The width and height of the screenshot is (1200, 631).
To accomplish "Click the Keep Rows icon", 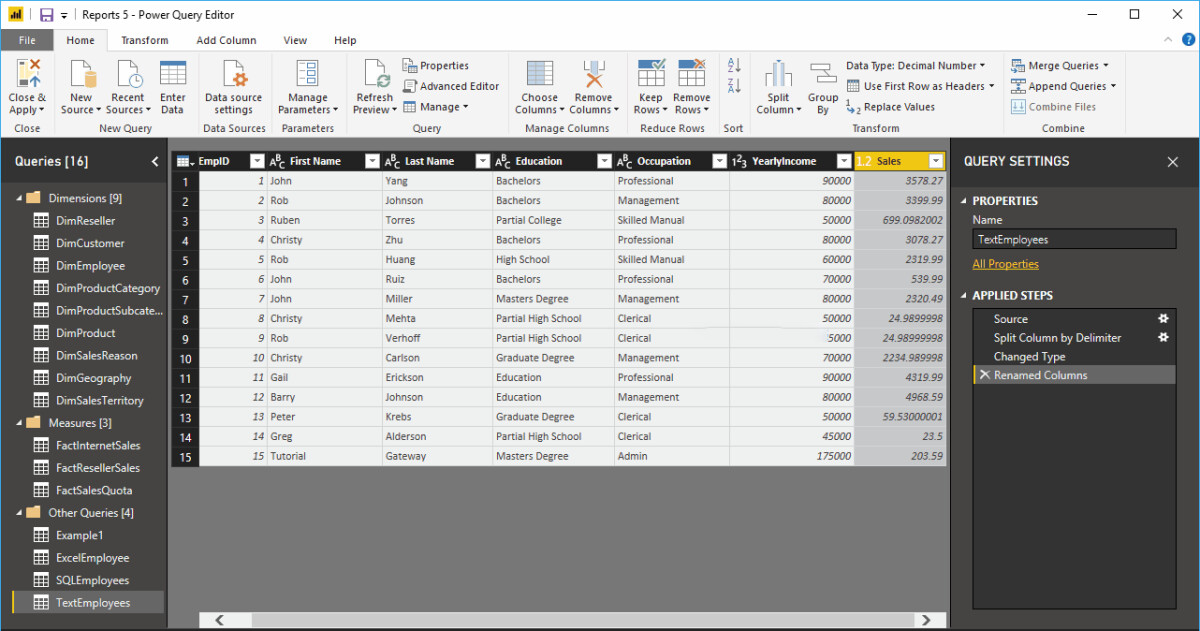I will (x=651, y=74).
